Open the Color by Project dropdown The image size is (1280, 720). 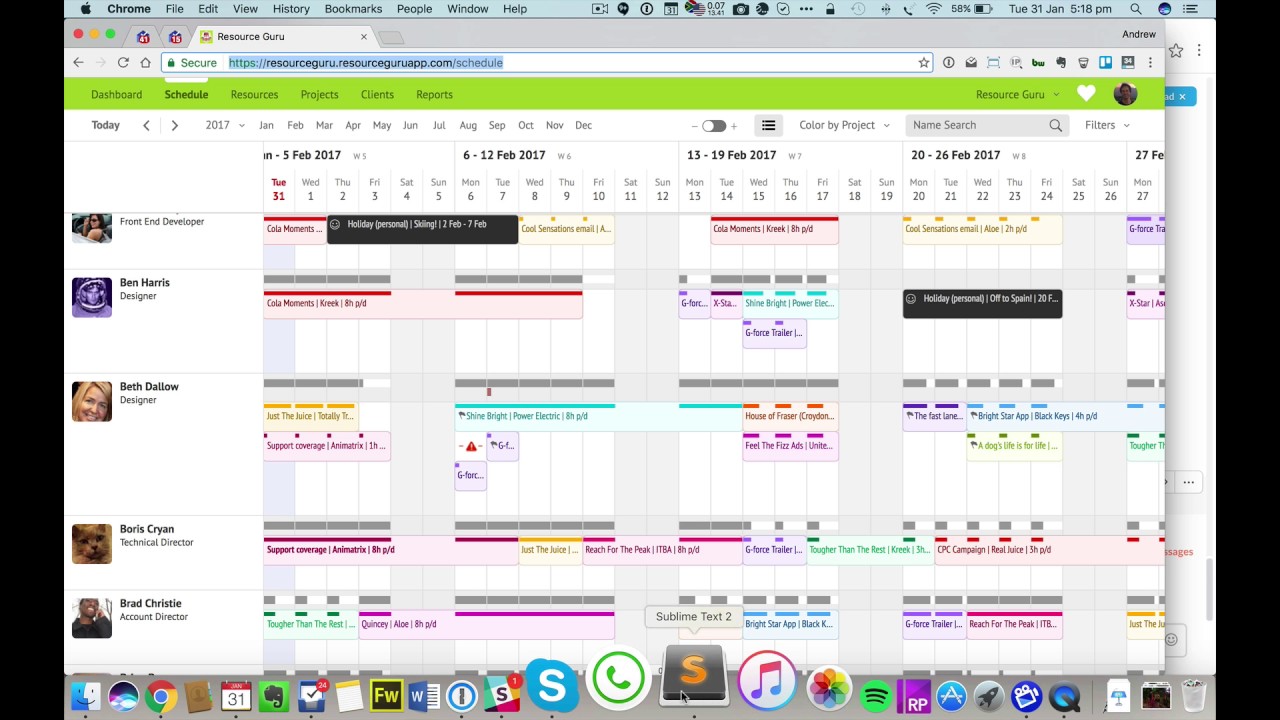[x=844, y=125]
